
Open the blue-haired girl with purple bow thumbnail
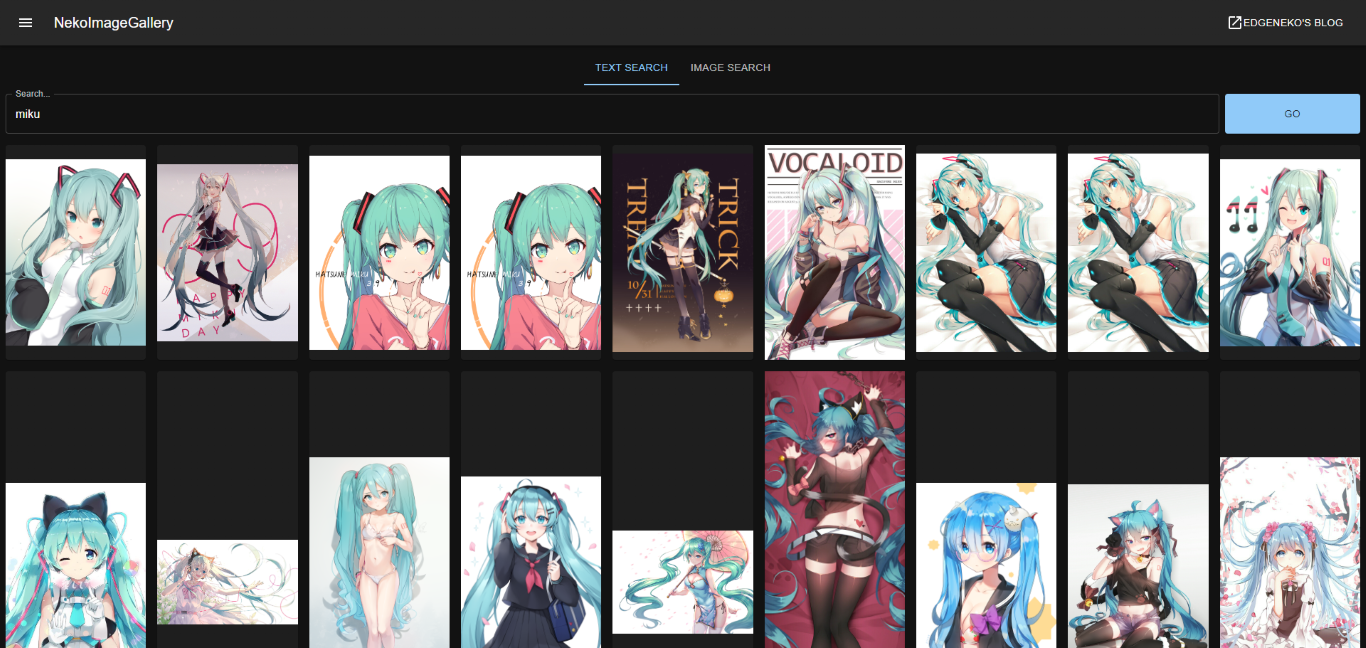[986, 566]
